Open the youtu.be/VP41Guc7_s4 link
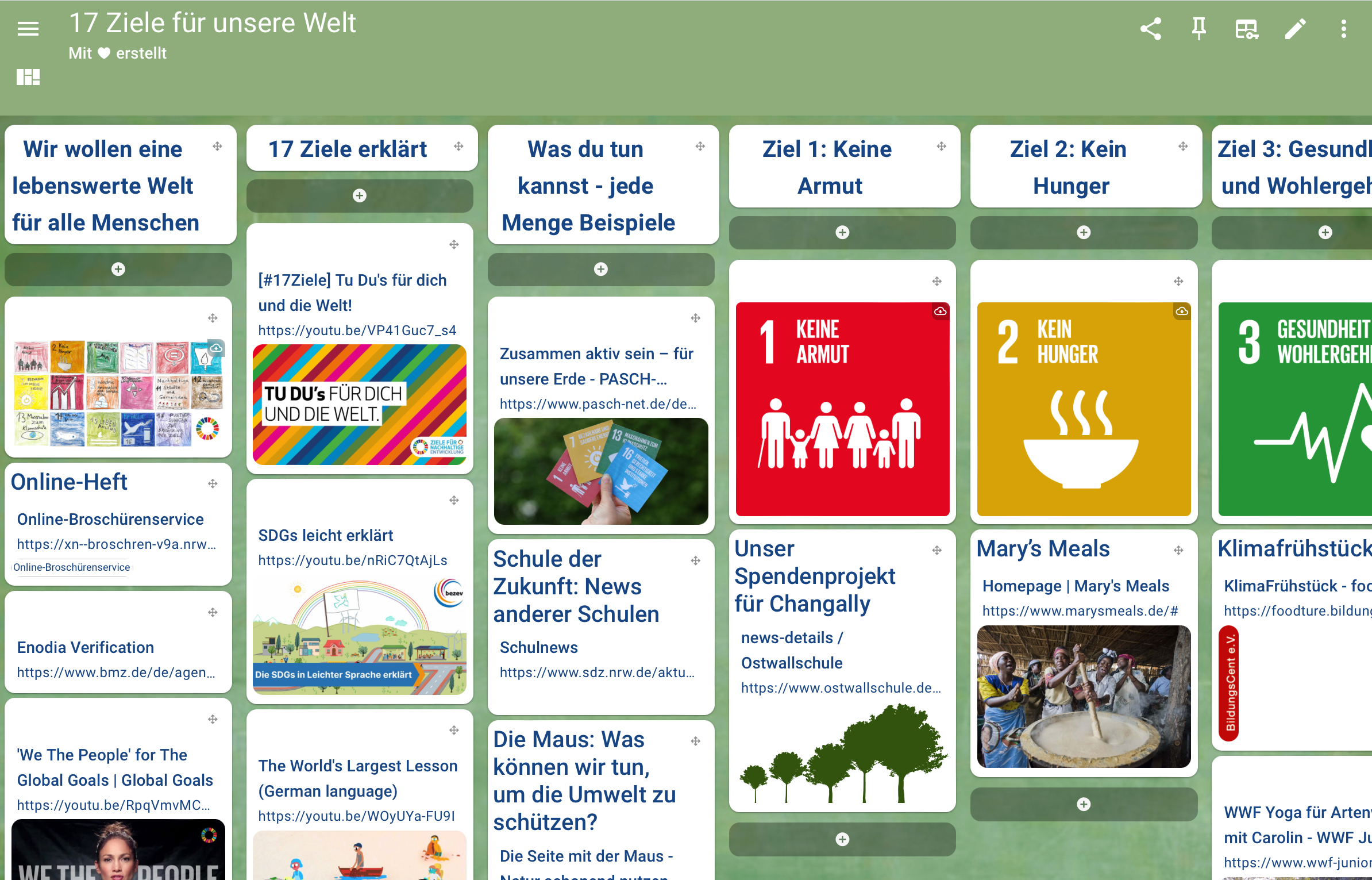Image resolution: width=1372 pixels, height=880 pixels. pyautogui.click(x=357, y=330)
